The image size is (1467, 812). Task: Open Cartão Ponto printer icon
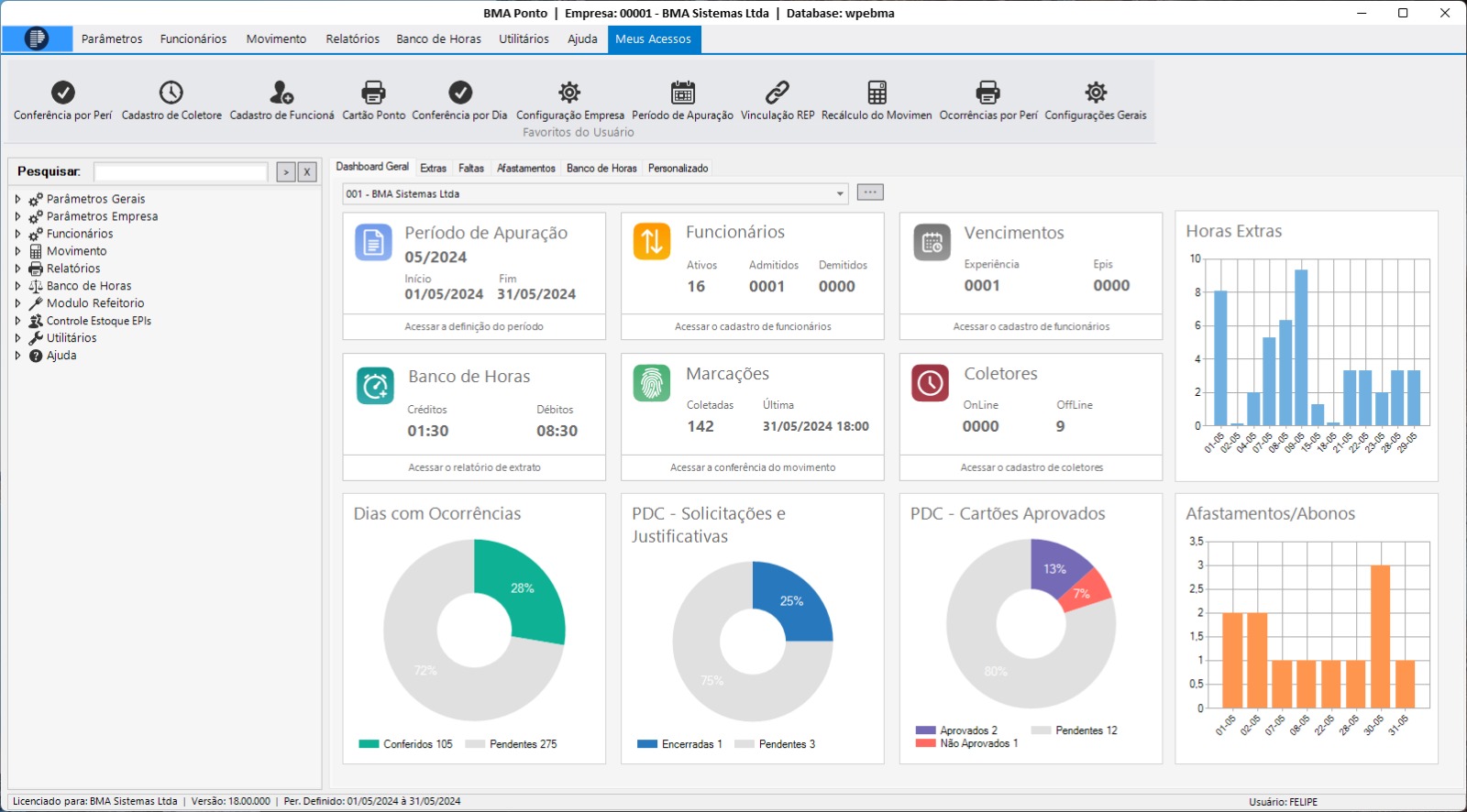(373, 93)
